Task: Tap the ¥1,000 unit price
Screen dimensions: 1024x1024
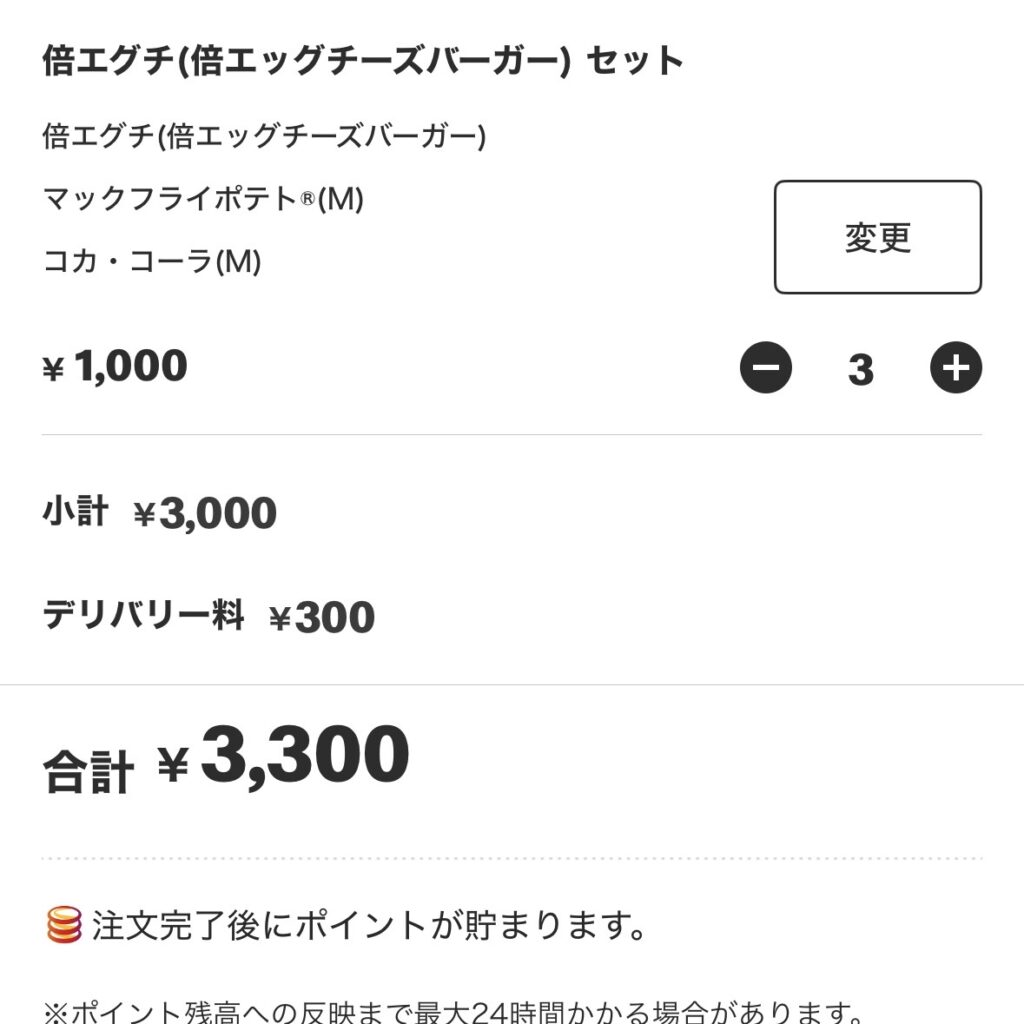Action: coord(115,367)
